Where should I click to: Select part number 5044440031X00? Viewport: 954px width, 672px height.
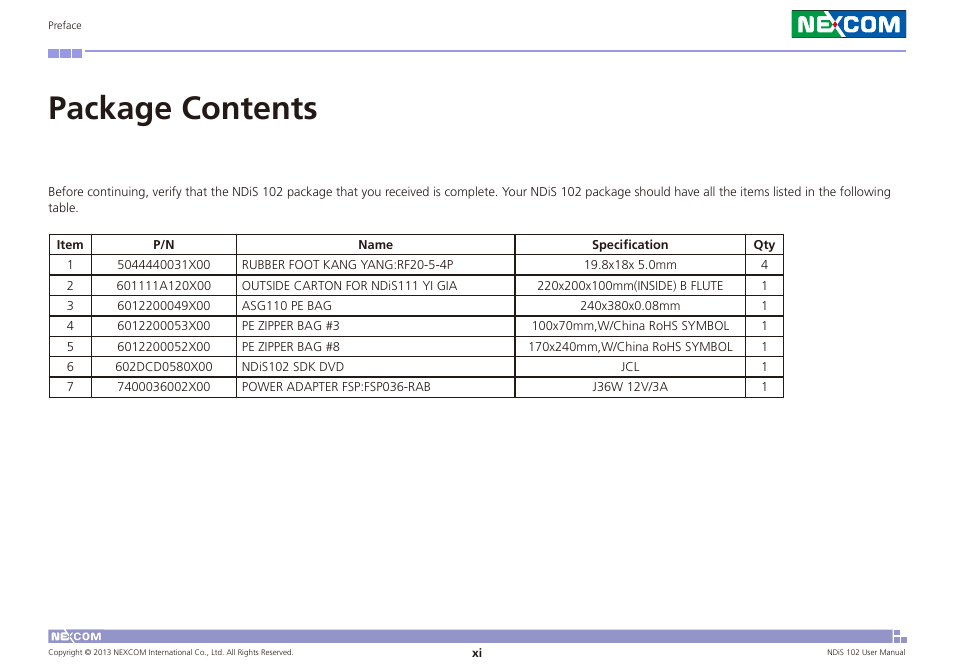(x=164, y=265)
